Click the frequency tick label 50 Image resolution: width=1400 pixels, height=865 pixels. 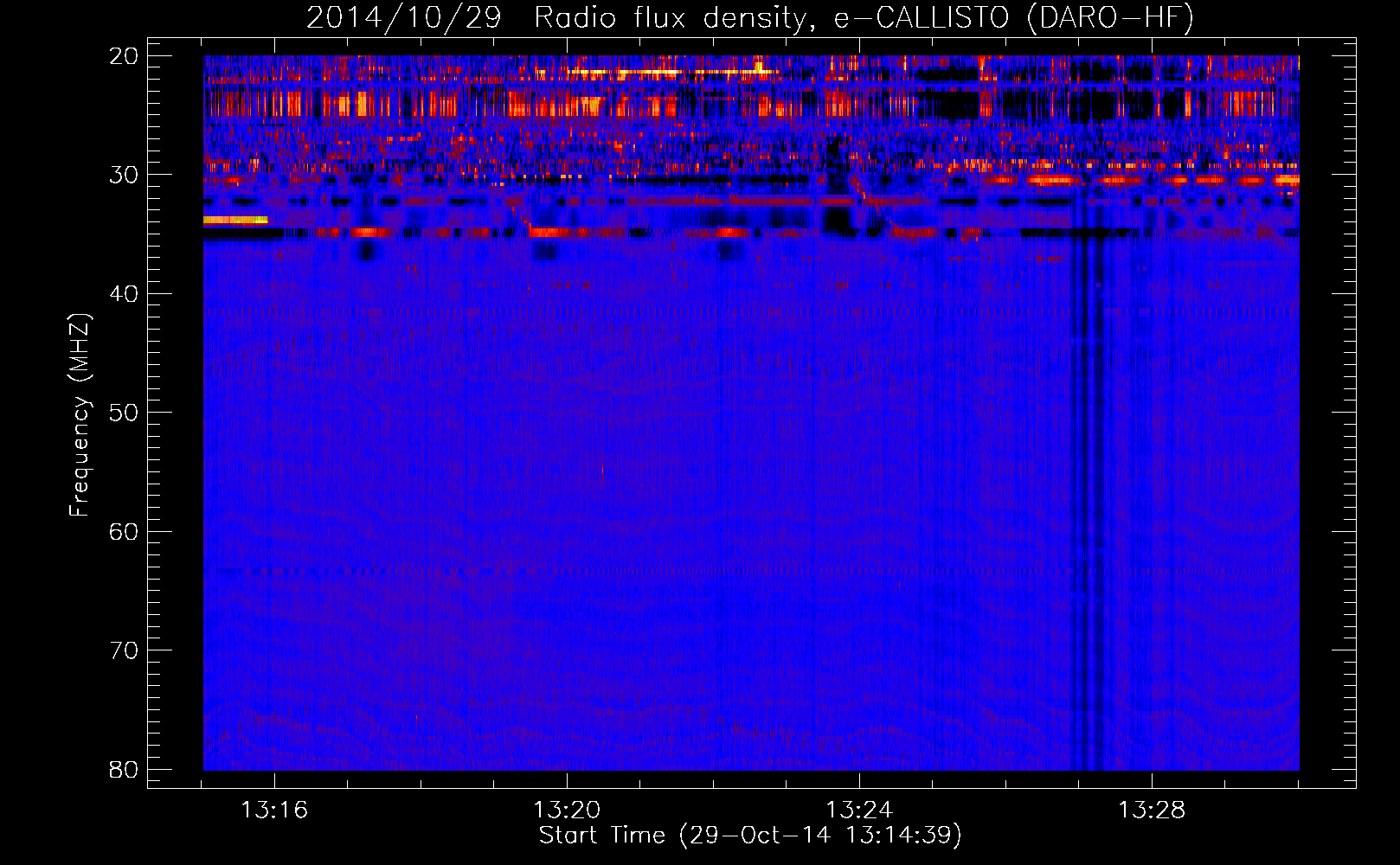[124, 413]
